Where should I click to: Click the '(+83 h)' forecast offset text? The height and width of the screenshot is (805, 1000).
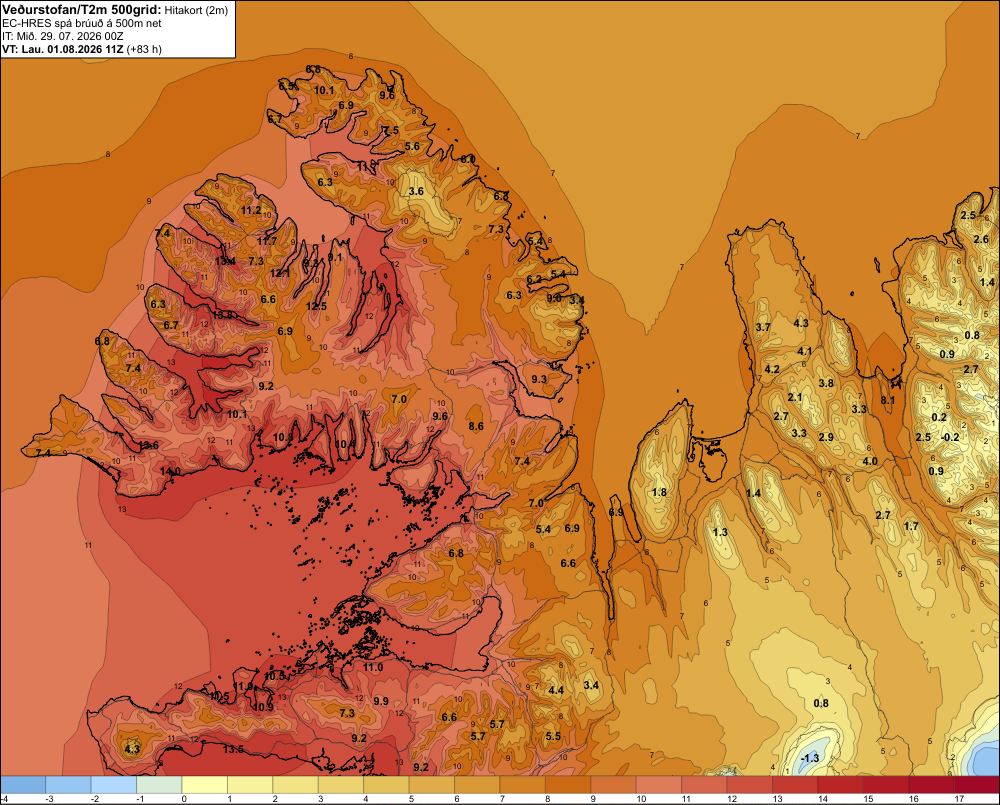click(144, 49)
